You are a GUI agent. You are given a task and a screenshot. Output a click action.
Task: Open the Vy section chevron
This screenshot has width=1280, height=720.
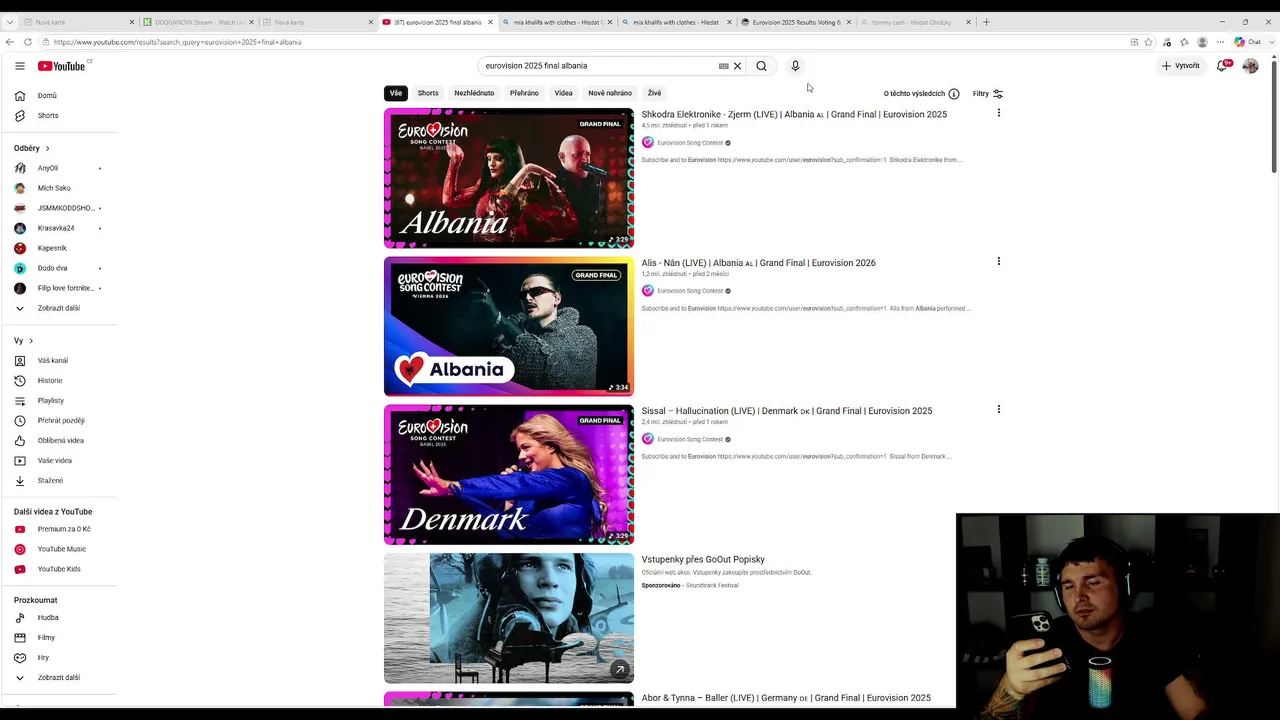pos(31,341)
